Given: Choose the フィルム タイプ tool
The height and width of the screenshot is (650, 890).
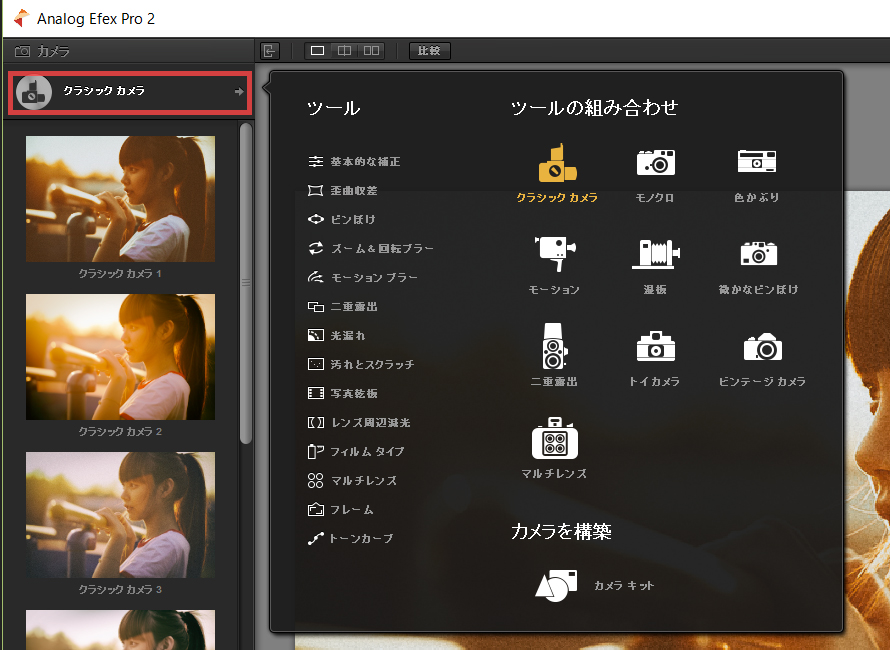Looking at the screenshot, I should pyautogui.click(x=356, y=451).
